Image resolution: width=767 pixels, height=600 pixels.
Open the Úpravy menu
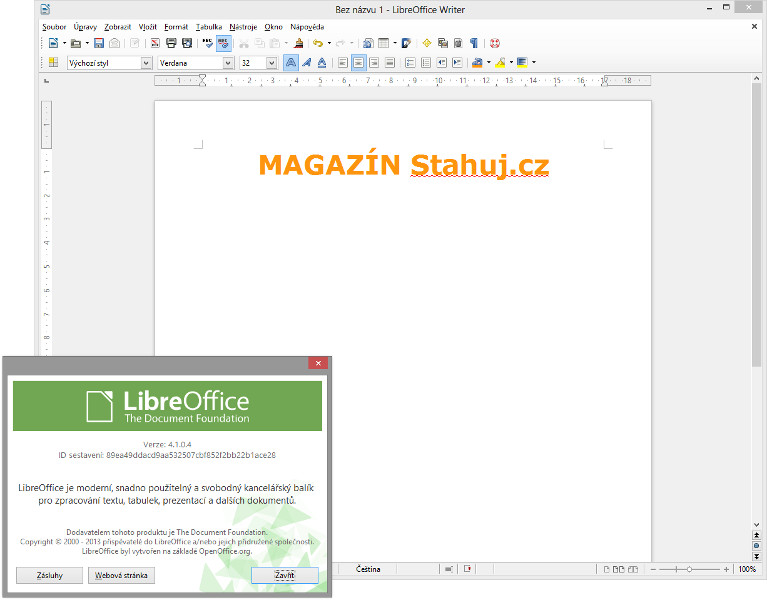[x=85, y=27]
